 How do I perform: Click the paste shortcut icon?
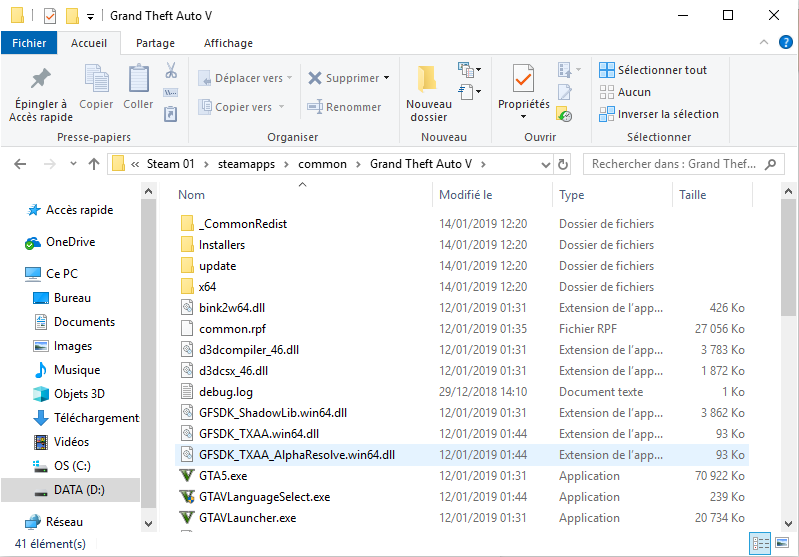tap(171, 114)
